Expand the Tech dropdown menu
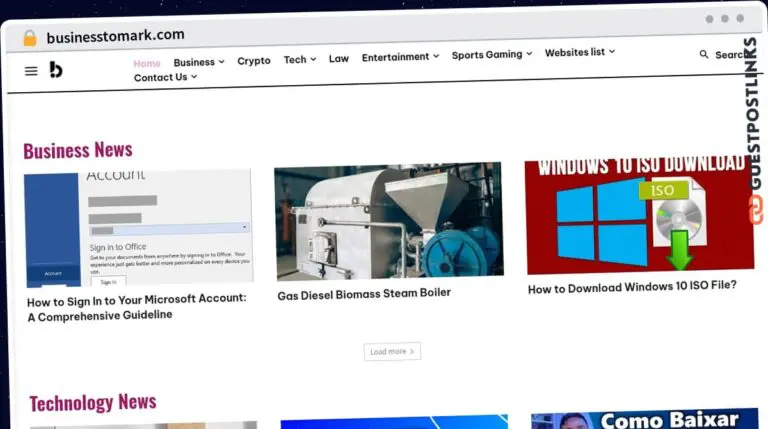The height and width of the screenshot is (429, 768). tap(299, 60)
